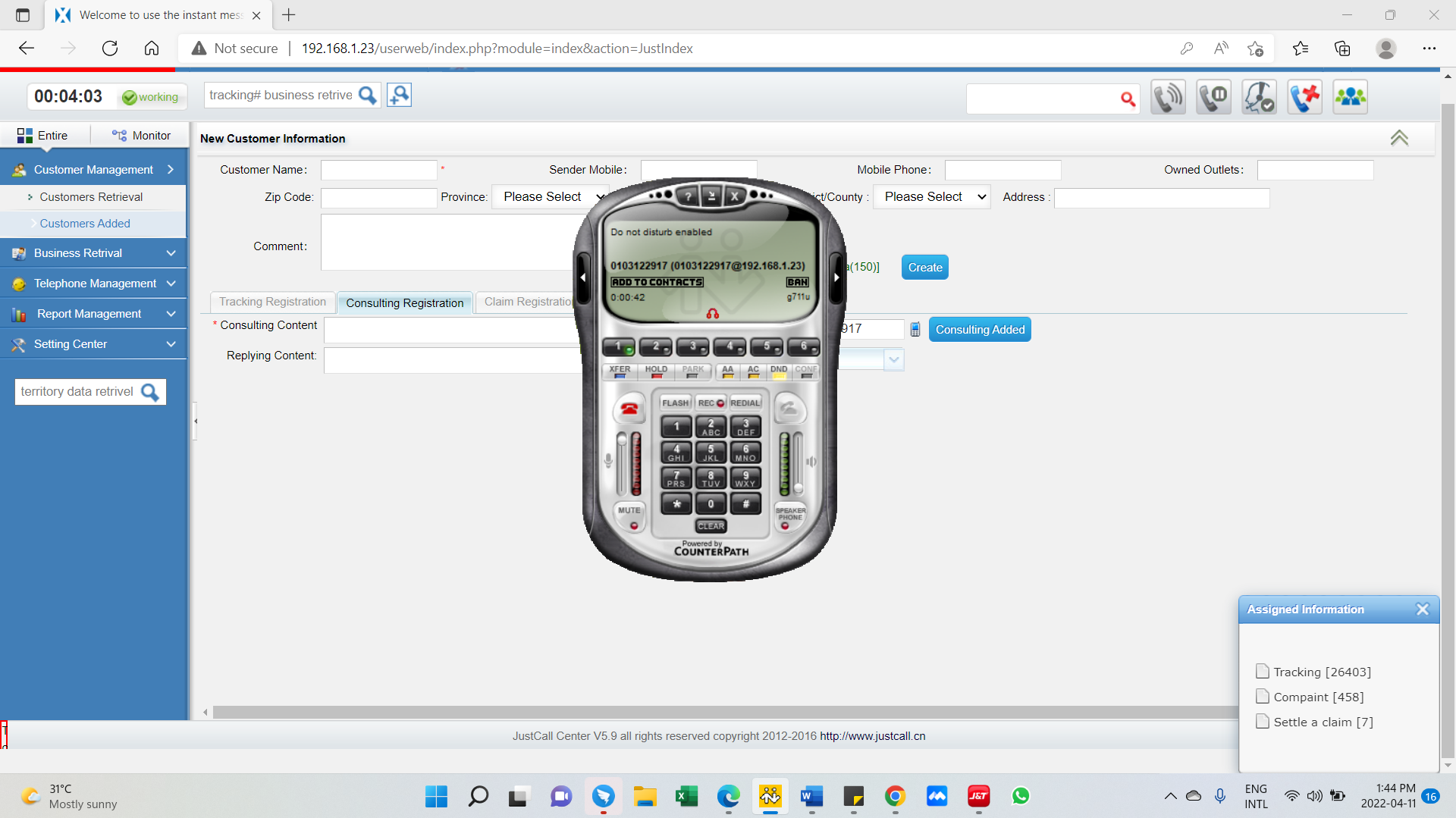The image size is (1456, 818).
Task: Click the call hold toolbar icon
Action: [x=1213, y=97]
